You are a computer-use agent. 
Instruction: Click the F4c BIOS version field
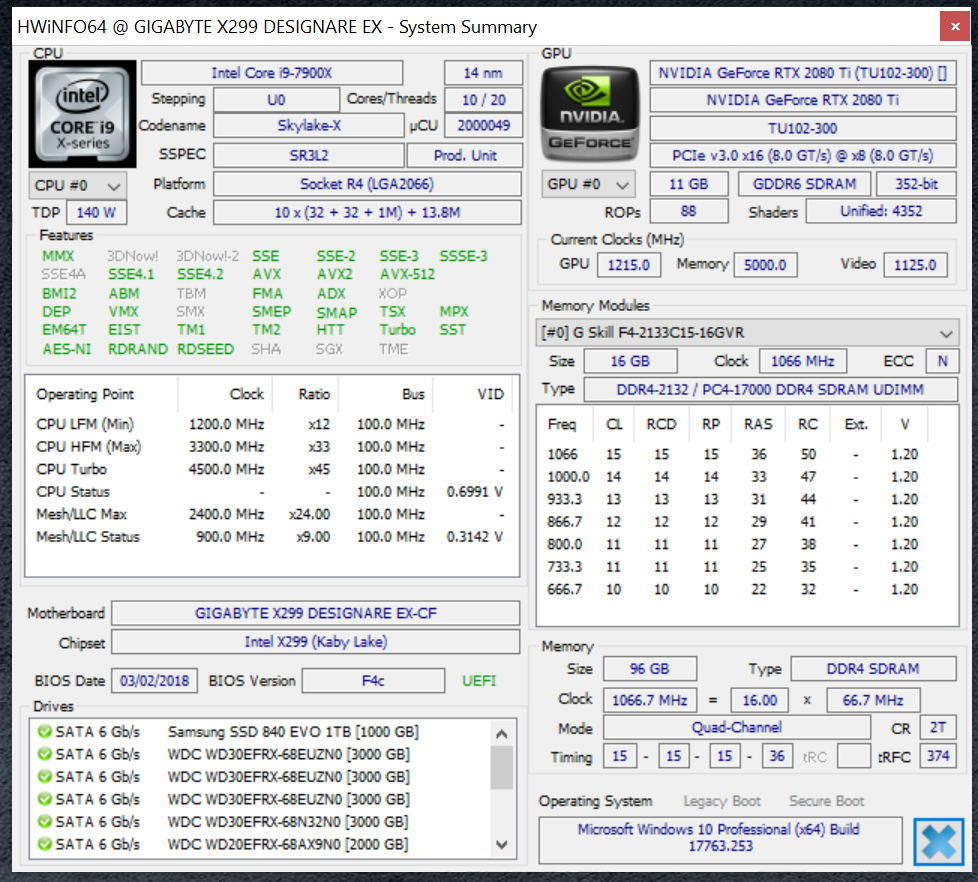pyautogui.click(x=373, y=681)
